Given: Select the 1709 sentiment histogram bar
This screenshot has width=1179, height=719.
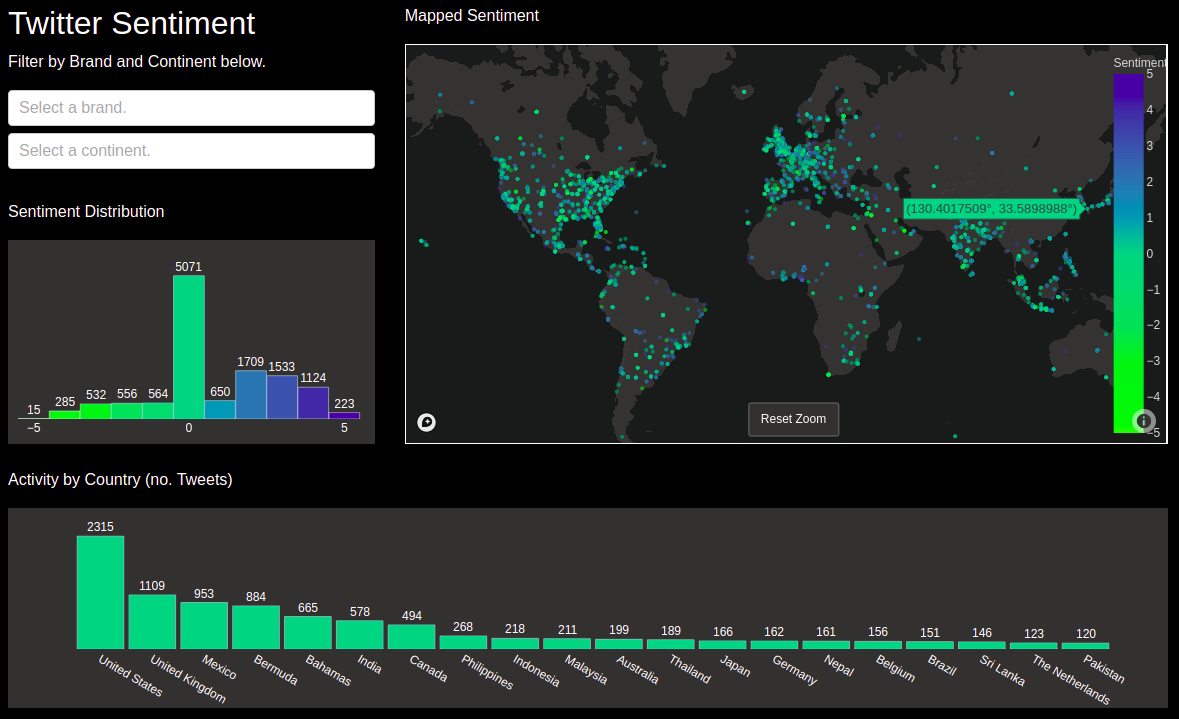Looking at the screenshot, I should coord(251,395).
